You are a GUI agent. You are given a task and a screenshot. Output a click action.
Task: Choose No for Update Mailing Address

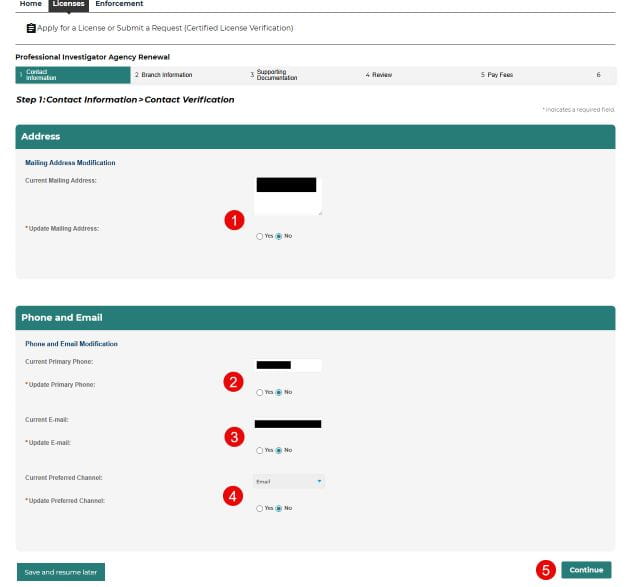[x=279, y=236]
